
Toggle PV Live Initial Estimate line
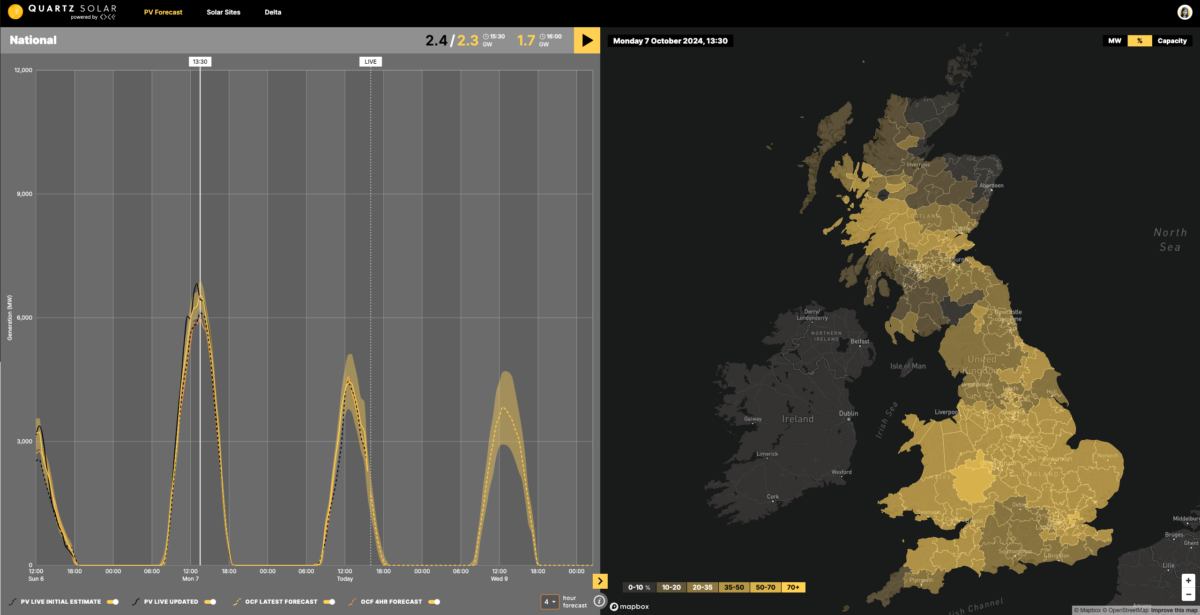point(113,602)
